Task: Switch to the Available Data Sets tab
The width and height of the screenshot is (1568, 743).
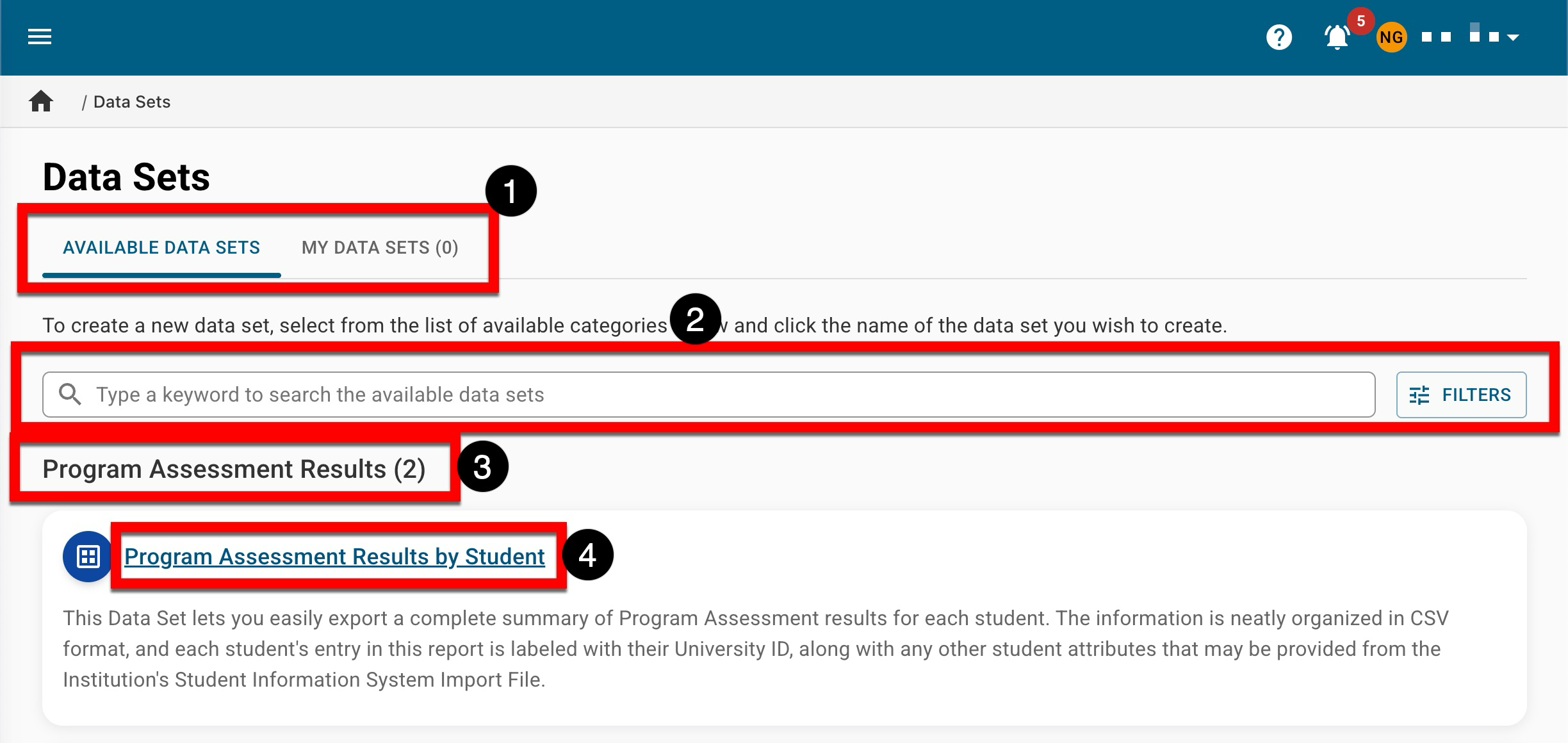Action: pyautogui.click(x=161, y=248)
